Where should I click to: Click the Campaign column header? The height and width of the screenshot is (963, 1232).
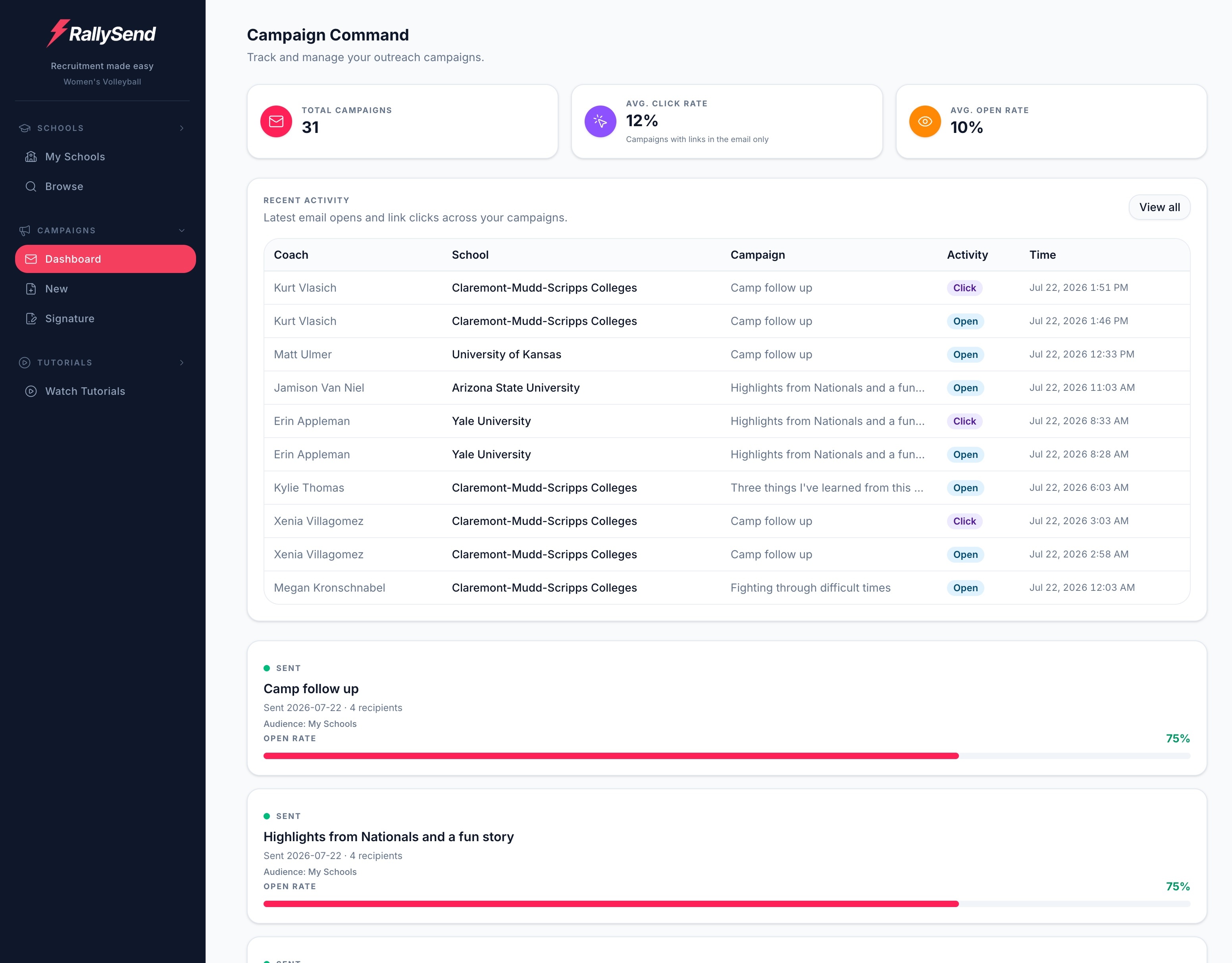(758, 255)
